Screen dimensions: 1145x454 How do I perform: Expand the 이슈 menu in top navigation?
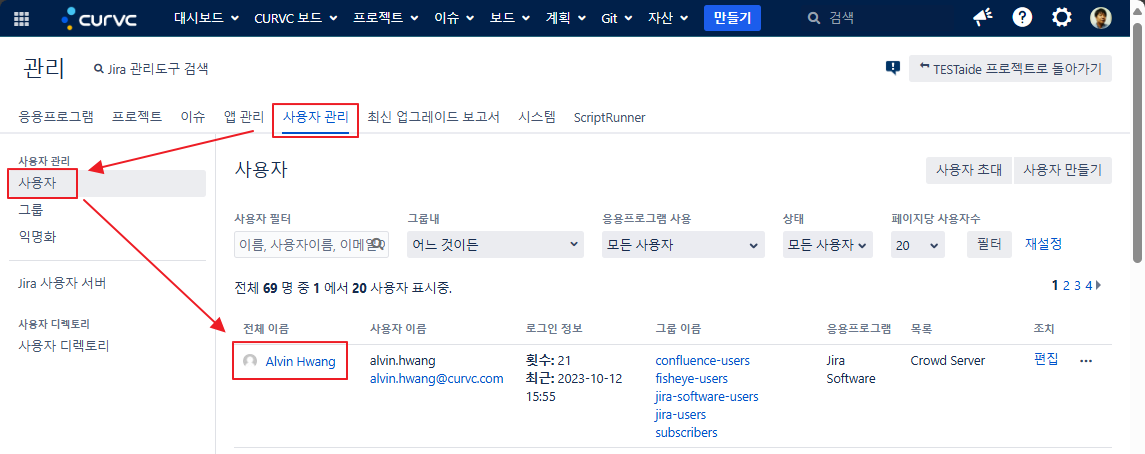pyautogui.click(x=454, y=18)
